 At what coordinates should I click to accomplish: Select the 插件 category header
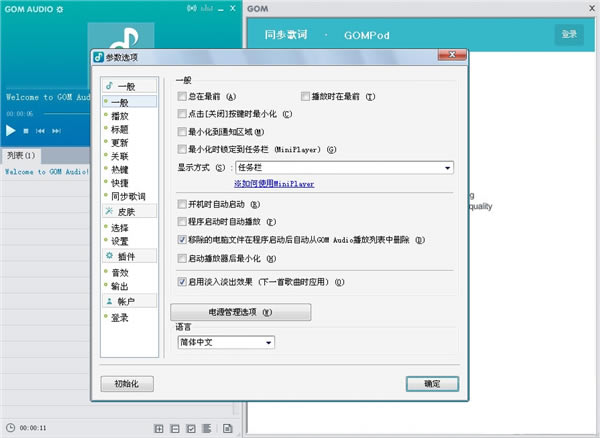pyautogui.click(x=129, y=256)
